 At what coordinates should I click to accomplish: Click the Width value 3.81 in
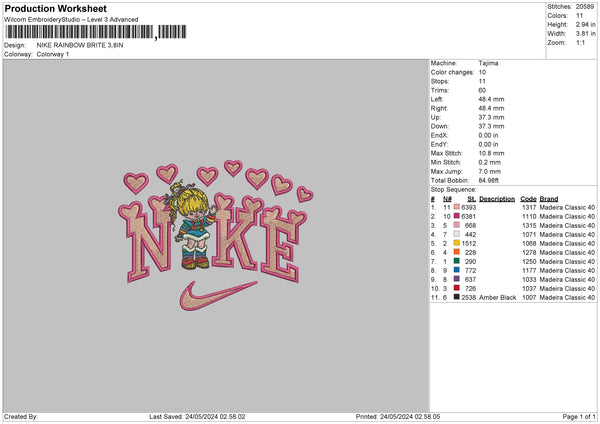pos(585,34)
